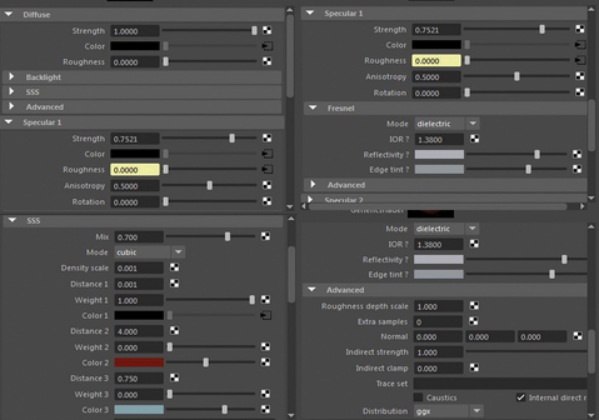Image resolution: width=599 pixels, height=420 pixels.
Task: Click the Anisotropy slider in the left panel
Action: coord(210,186)
